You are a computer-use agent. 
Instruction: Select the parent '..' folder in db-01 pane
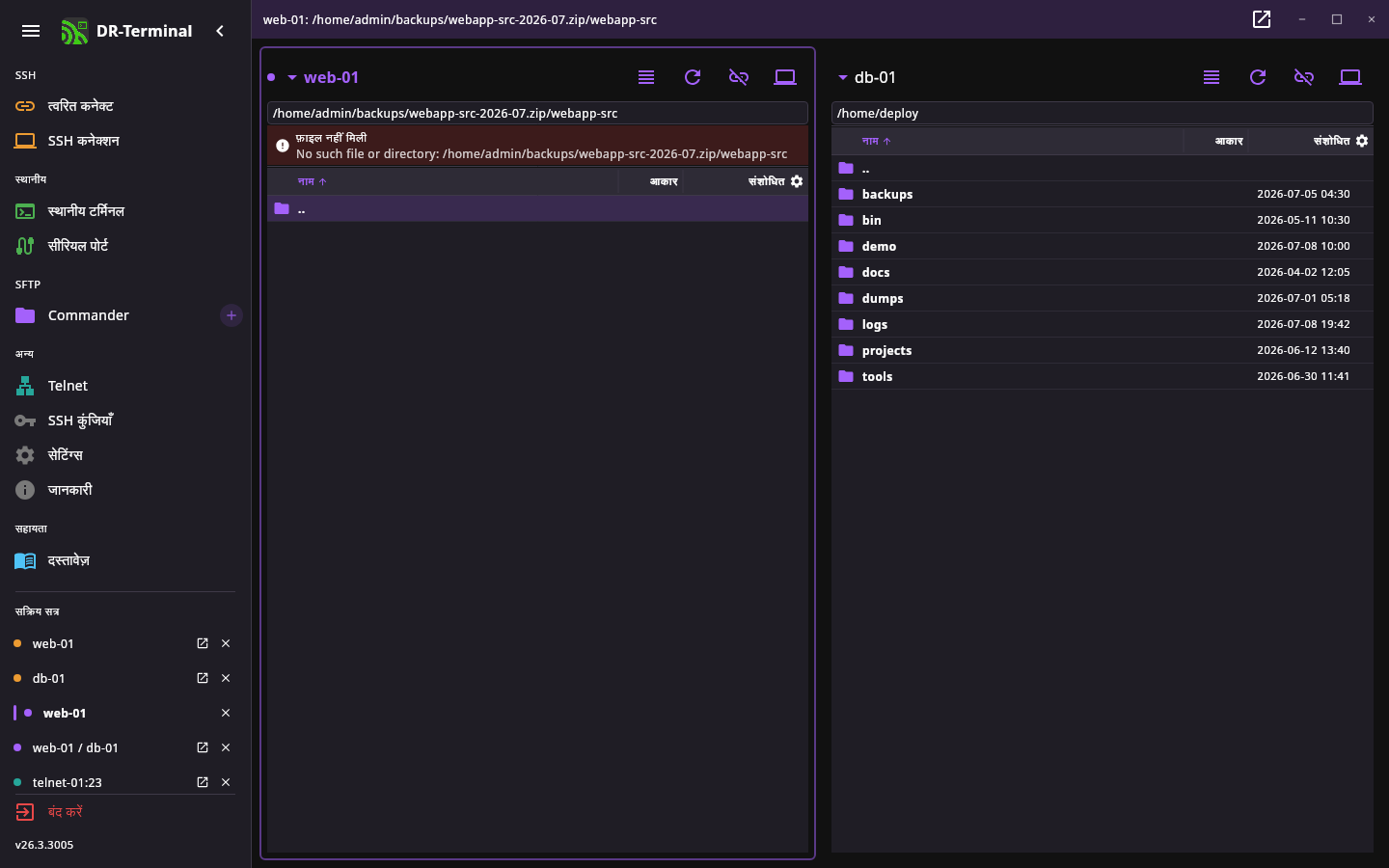(1103, 168)
